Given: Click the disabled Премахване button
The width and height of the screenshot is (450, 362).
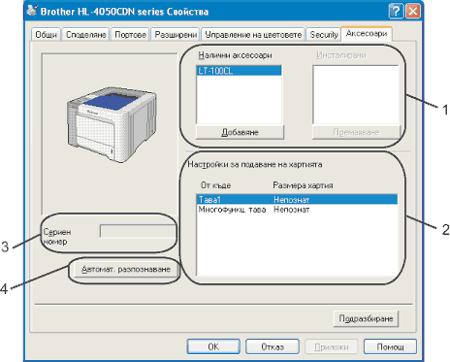Looking at the screenshot, I should pos(356,132).
